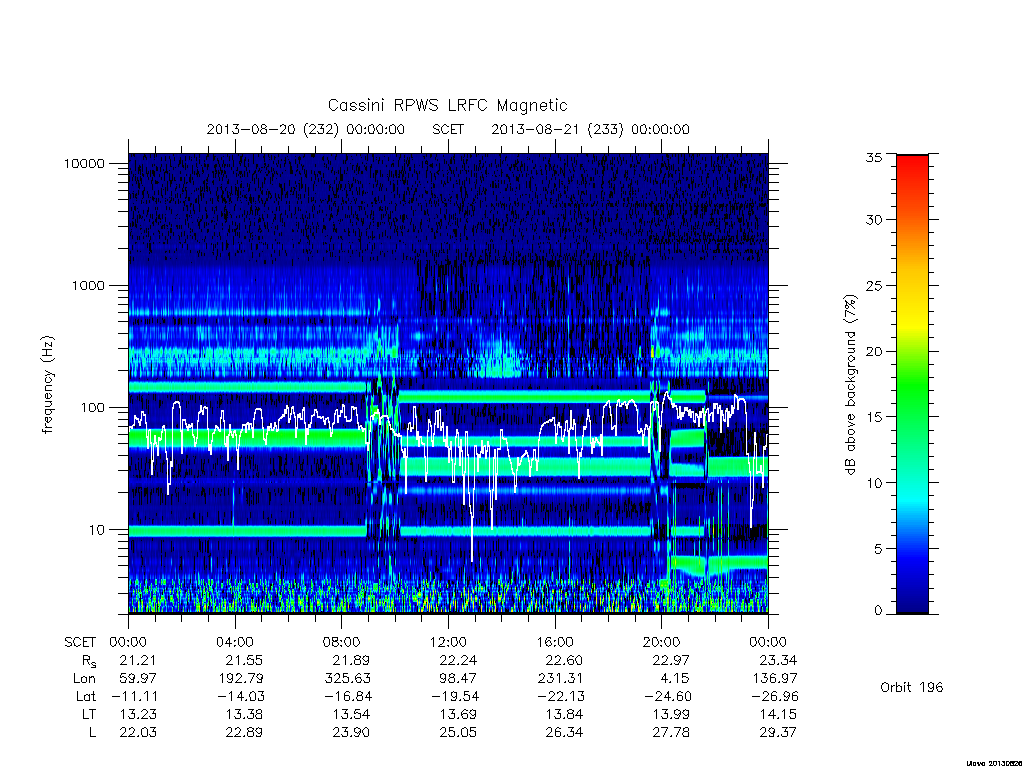Click the emission band below 10 Hz after 20:00
Image resolution: width=1024 pixels, height=768 pixels.
(x=719, y=563)
